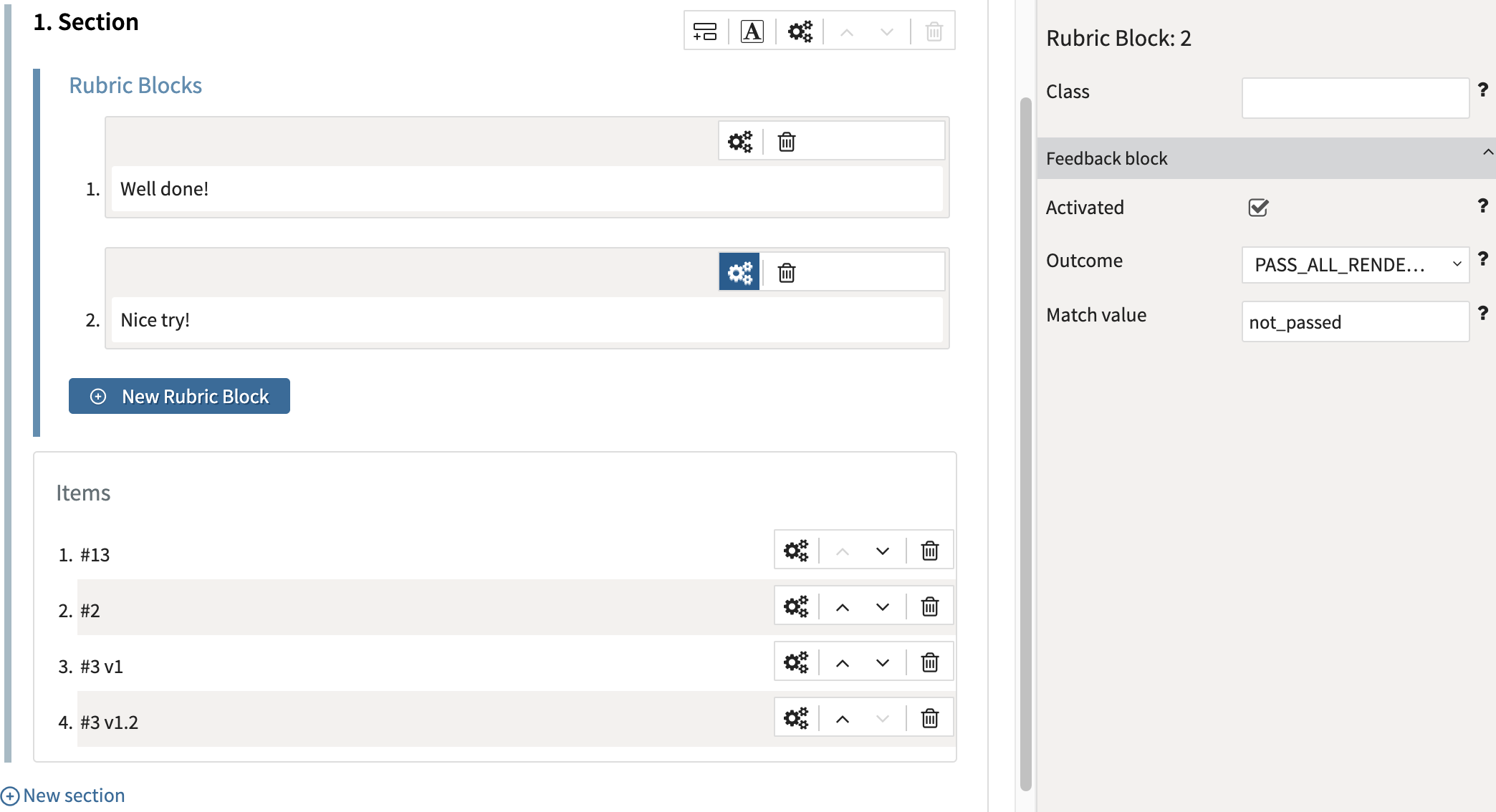The width and height of the screenshot is (1496, 812).
Task: Open properties of rubric block 1 via gears icon
Action: 740,141
